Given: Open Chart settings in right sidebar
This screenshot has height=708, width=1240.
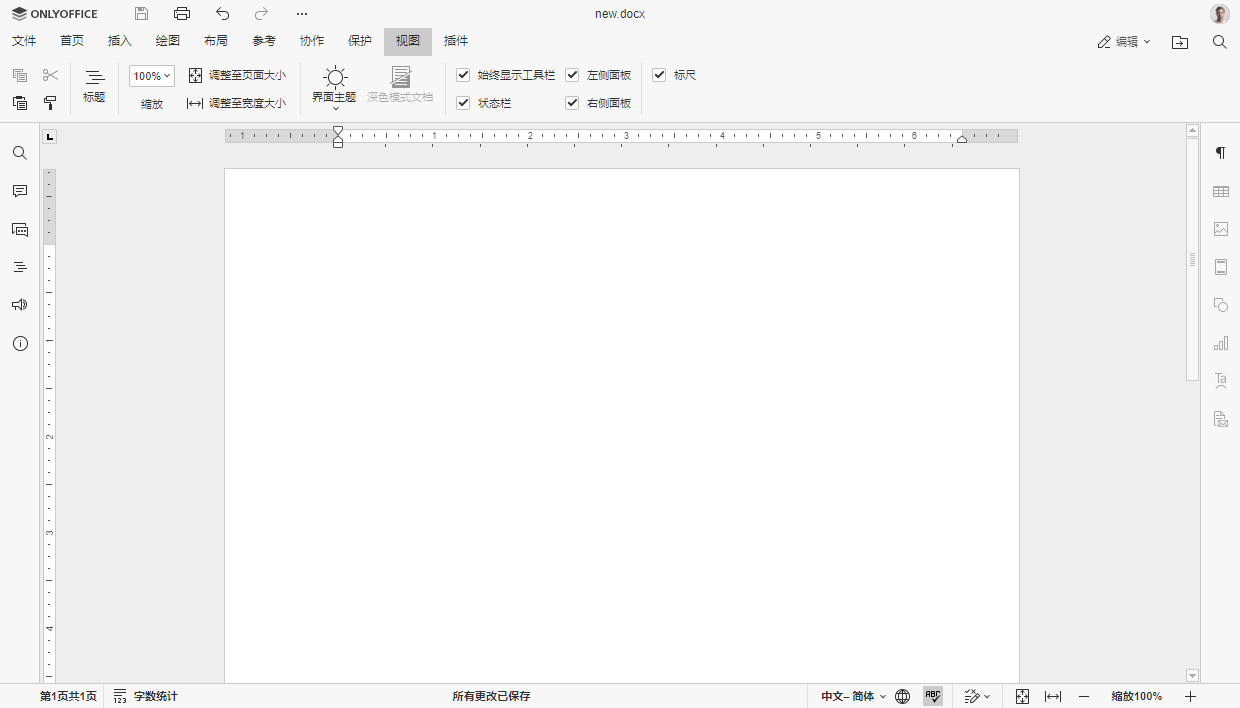Looking at the screenshot, I should pos(1221,343).
